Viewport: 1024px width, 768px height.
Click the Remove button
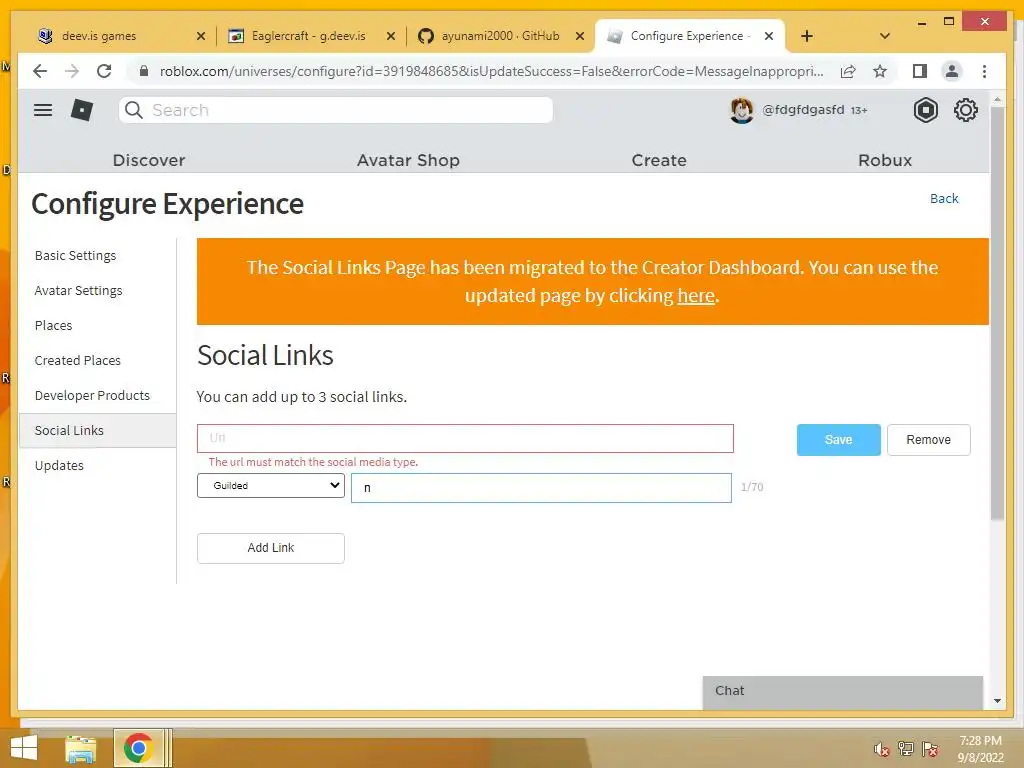(x=928, y=440)
